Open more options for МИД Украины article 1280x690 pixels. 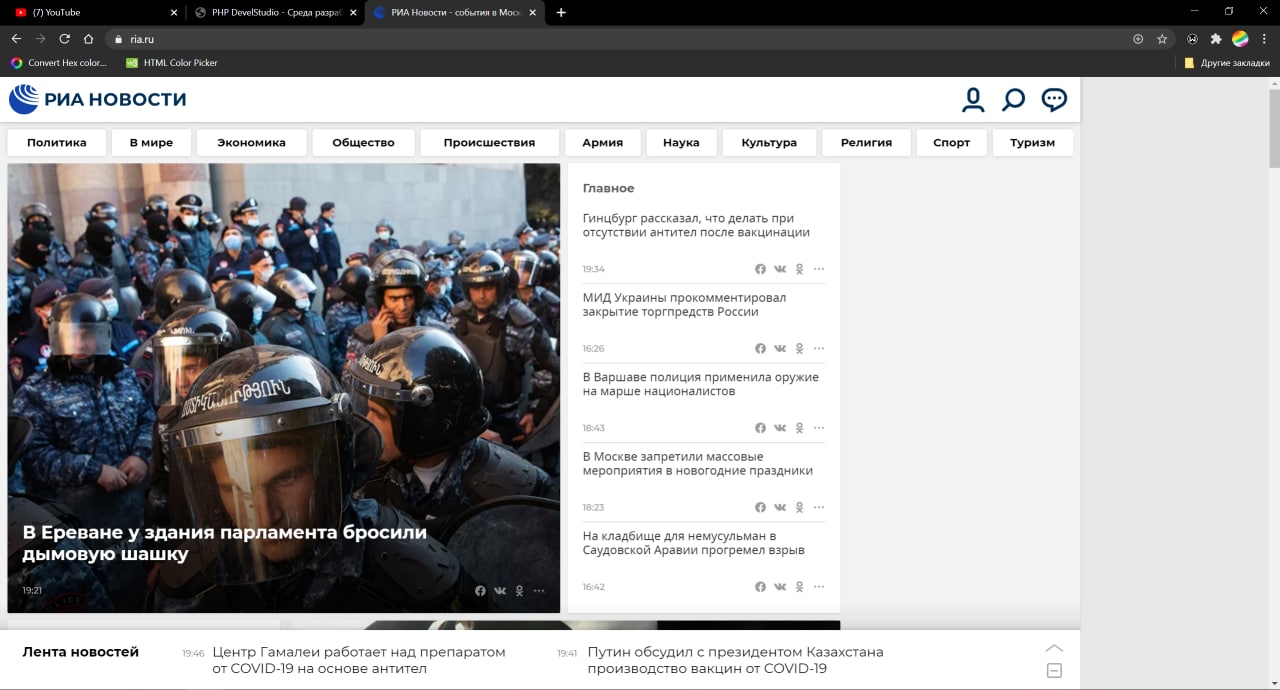[819, 348]
